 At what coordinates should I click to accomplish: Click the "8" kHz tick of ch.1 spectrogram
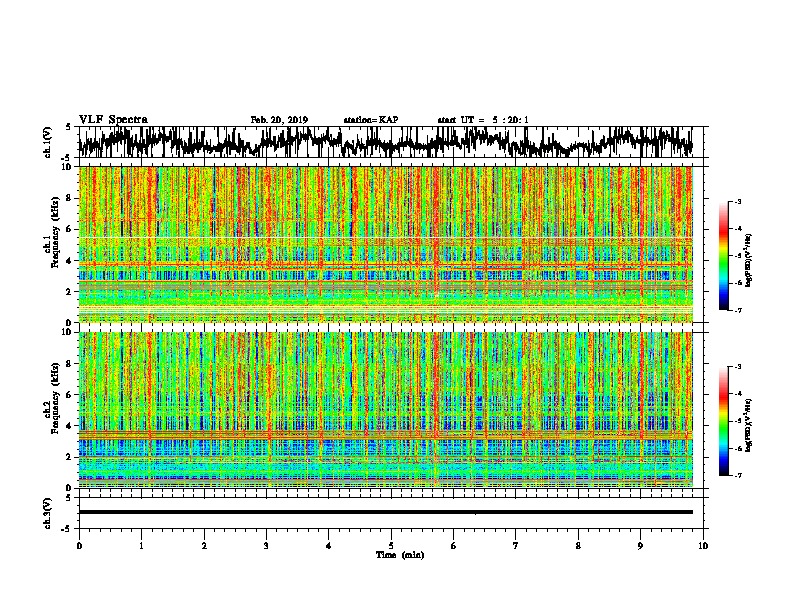coord(70,198)
